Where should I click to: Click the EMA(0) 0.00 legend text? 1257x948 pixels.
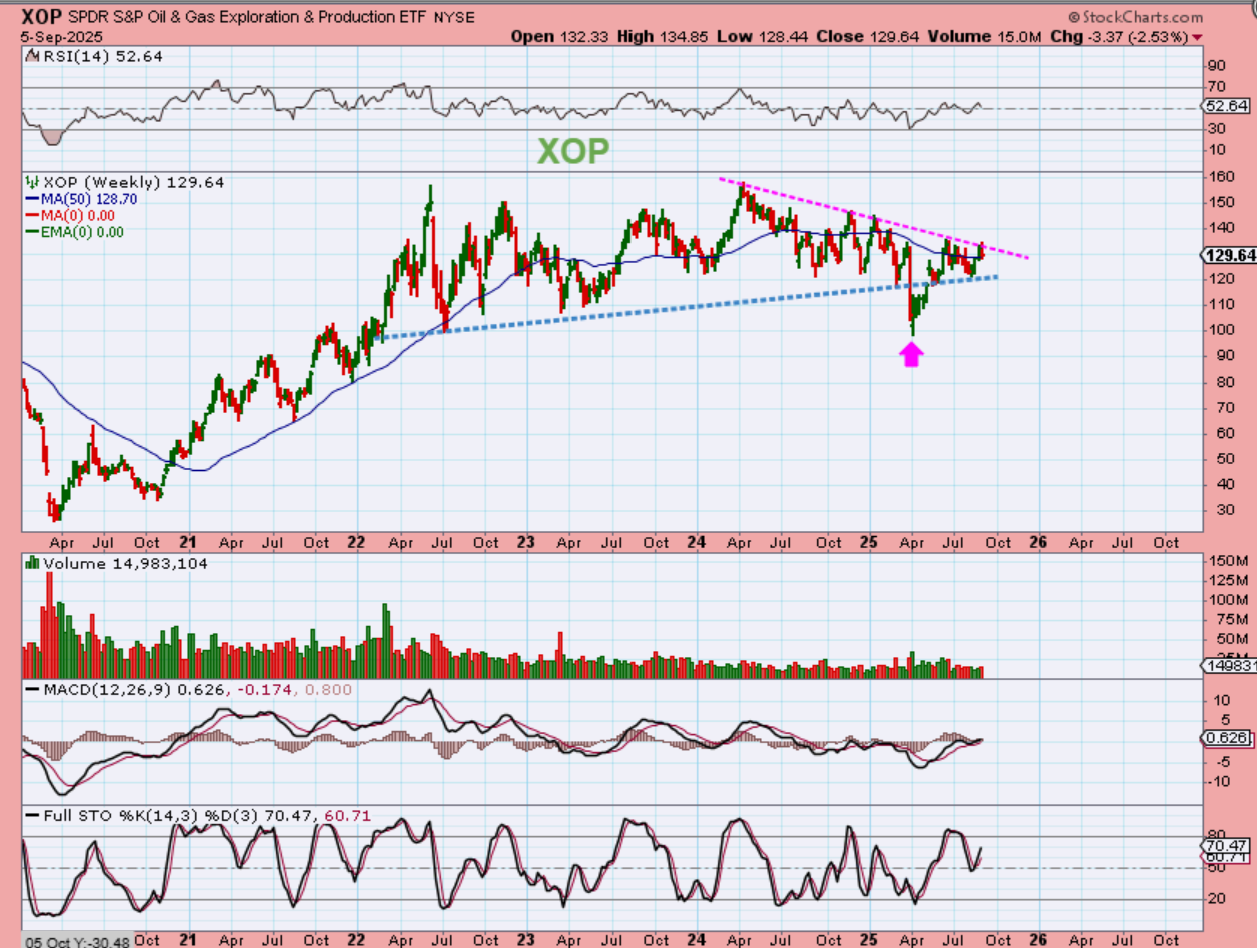[x=83, y=231]
